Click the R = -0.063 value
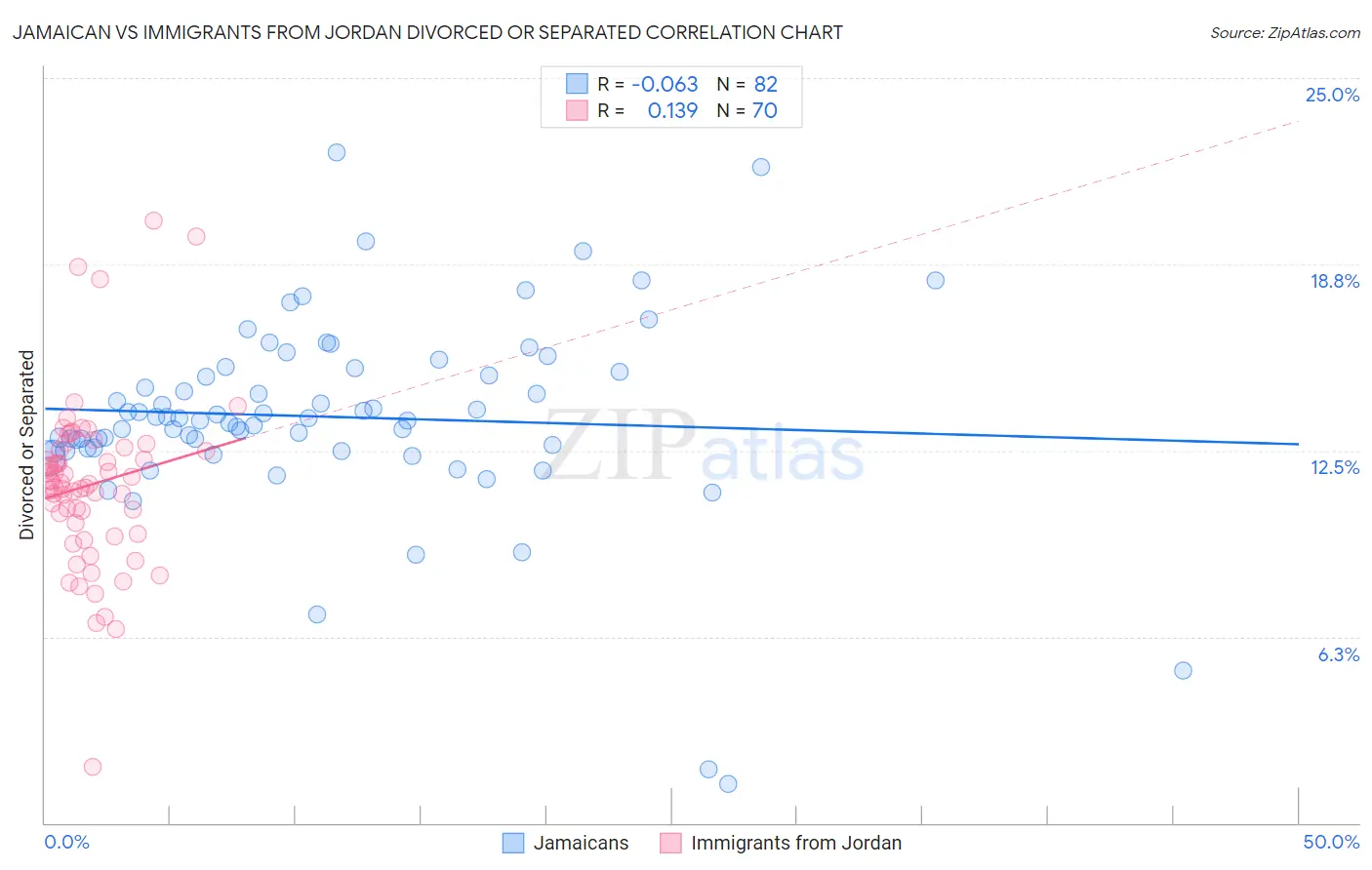 point(648,84)
